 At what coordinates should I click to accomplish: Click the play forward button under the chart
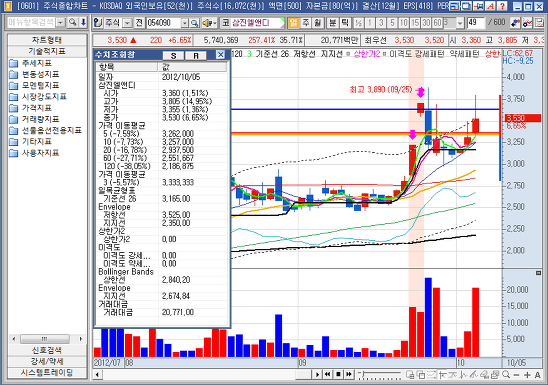pyautogui.click(x=317, y=374)
